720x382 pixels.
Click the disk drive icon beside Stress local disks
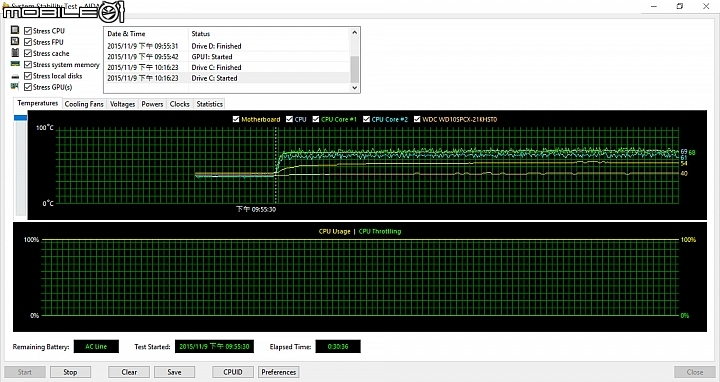click(15, 76)
